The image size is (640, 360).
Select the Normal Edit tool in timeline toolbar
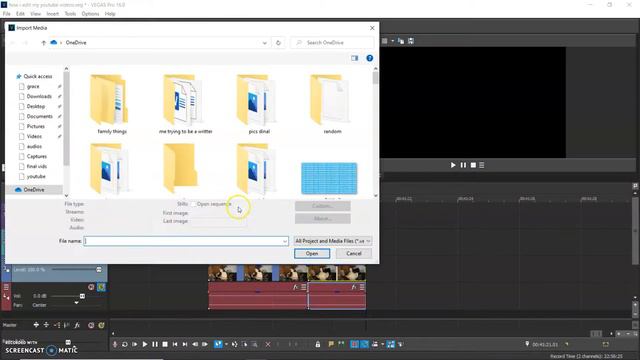[x=218, y=344]
